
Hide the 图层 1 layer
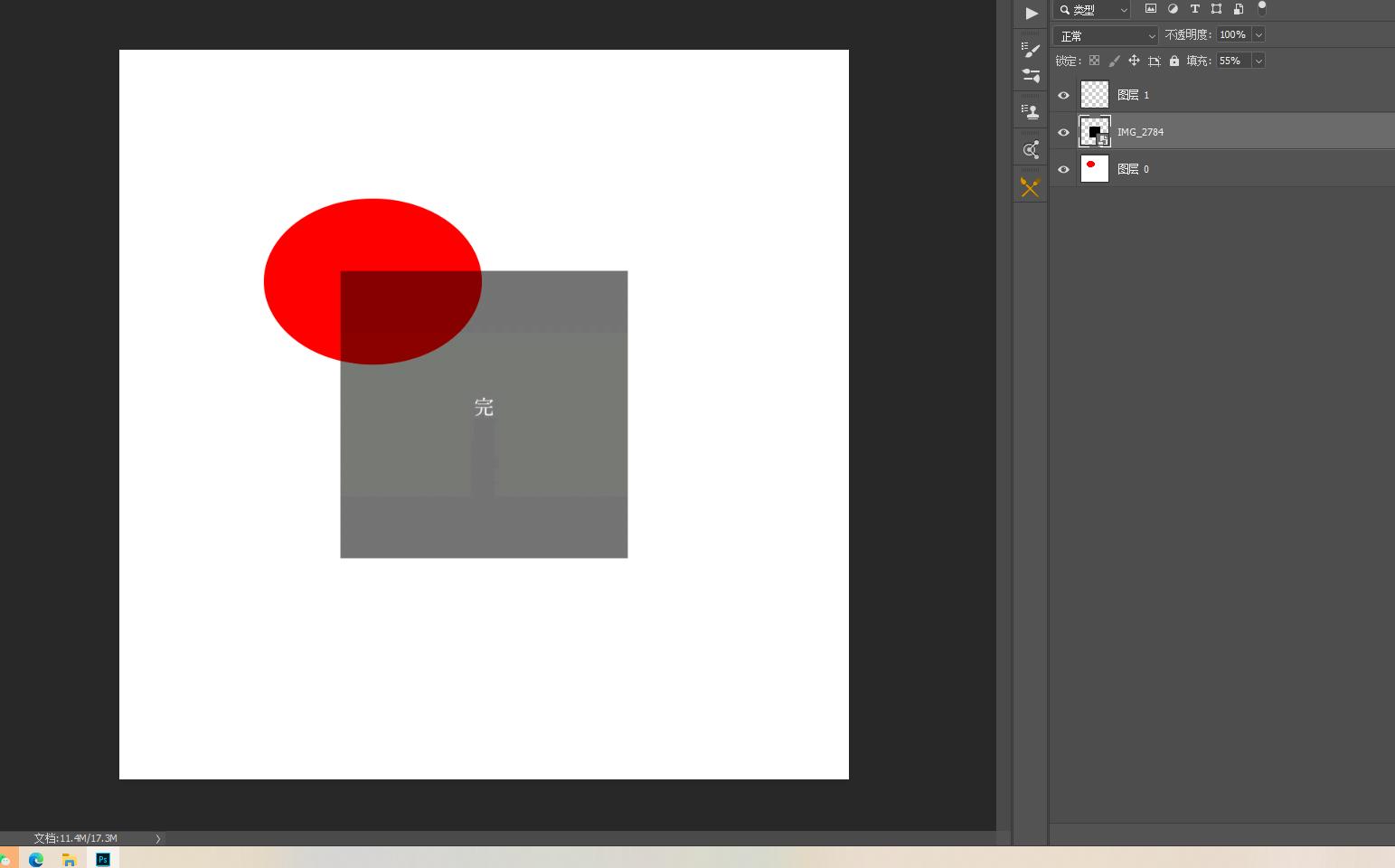(x=1063, y=95)
